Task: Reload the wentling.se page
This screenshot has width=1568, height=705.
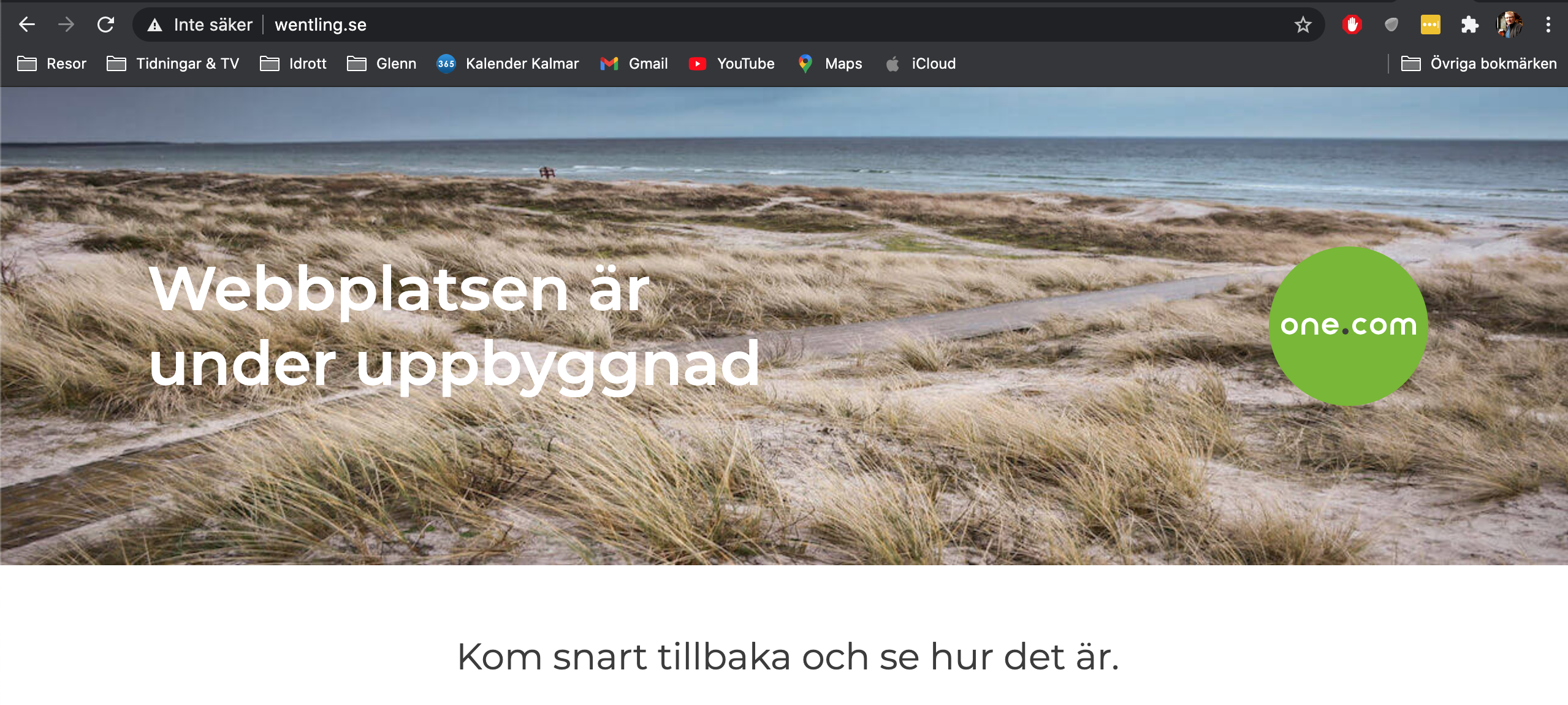Action: [106, 25]
